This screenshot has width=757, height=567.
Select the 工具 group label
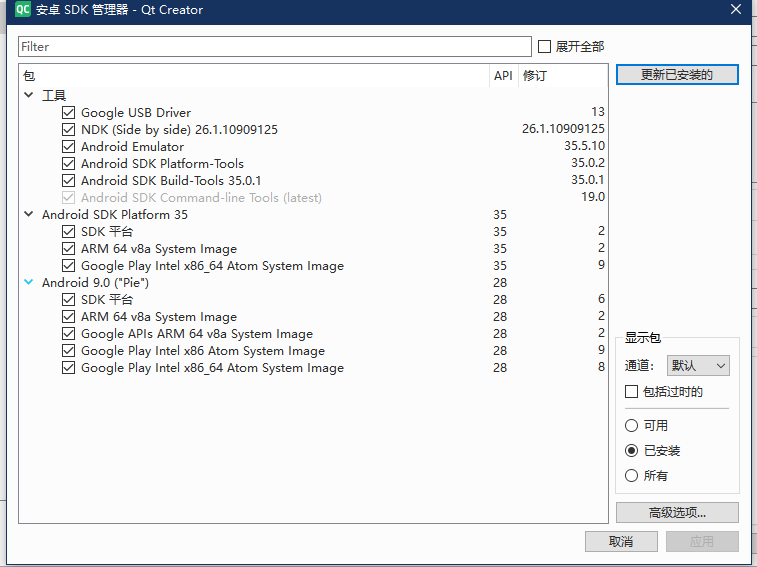click(54, 95)
